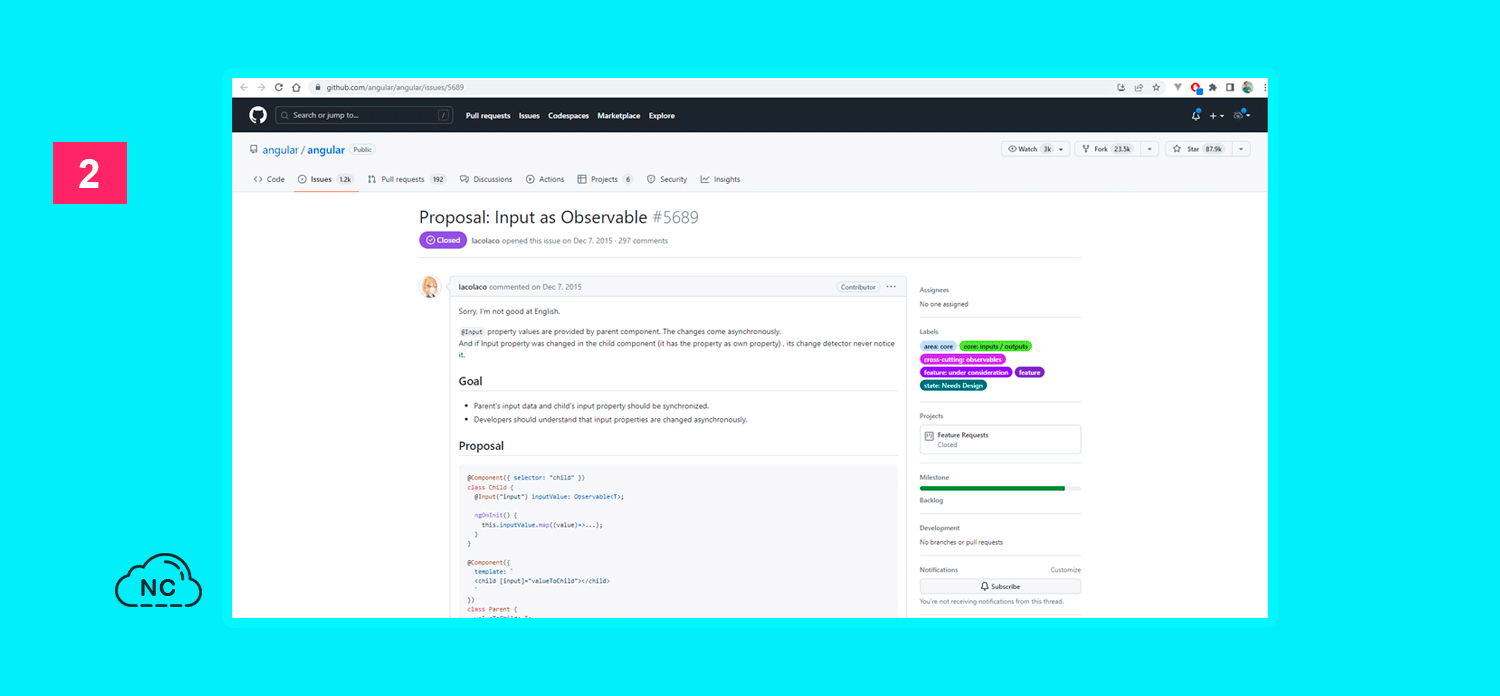The width and height of the screenshot is (1500, 696).
Task: Click the 'Contributor' badge on the comment
Action: (858, 287)
